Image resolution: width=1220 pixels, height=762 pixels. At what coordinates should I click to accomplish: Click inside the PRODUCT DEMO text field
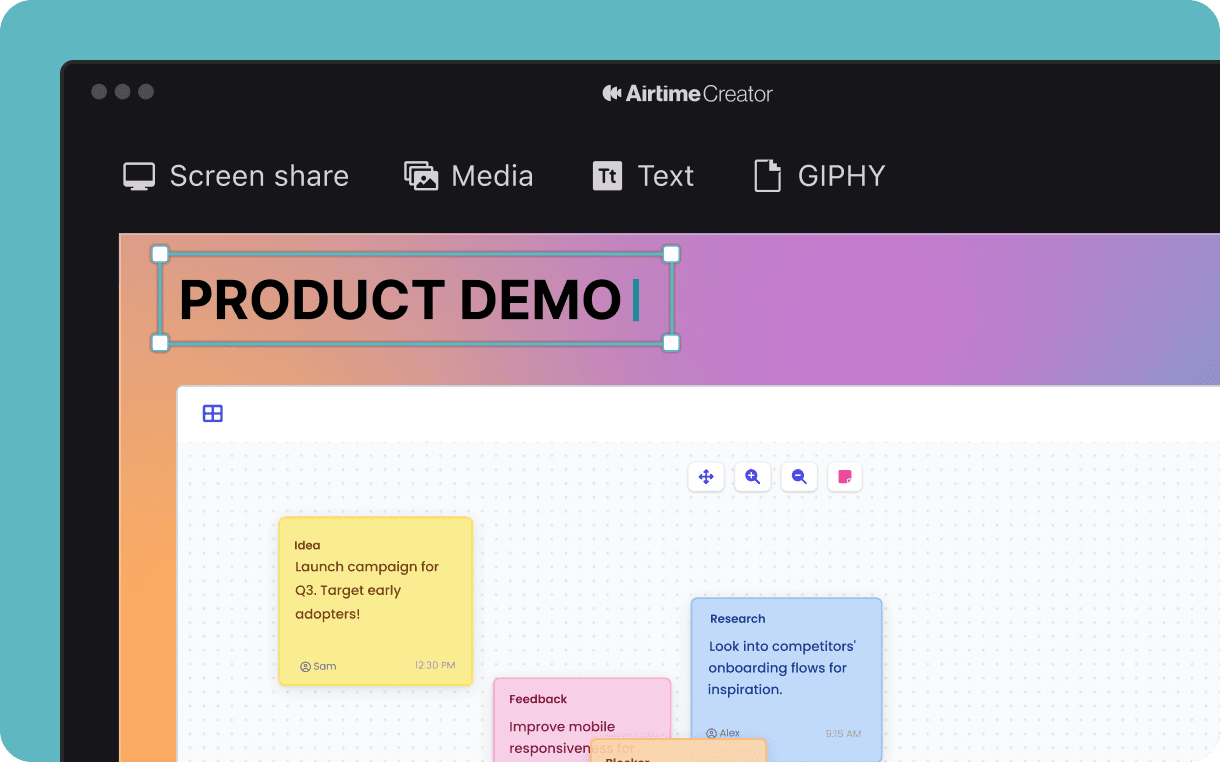pos(400,299)
